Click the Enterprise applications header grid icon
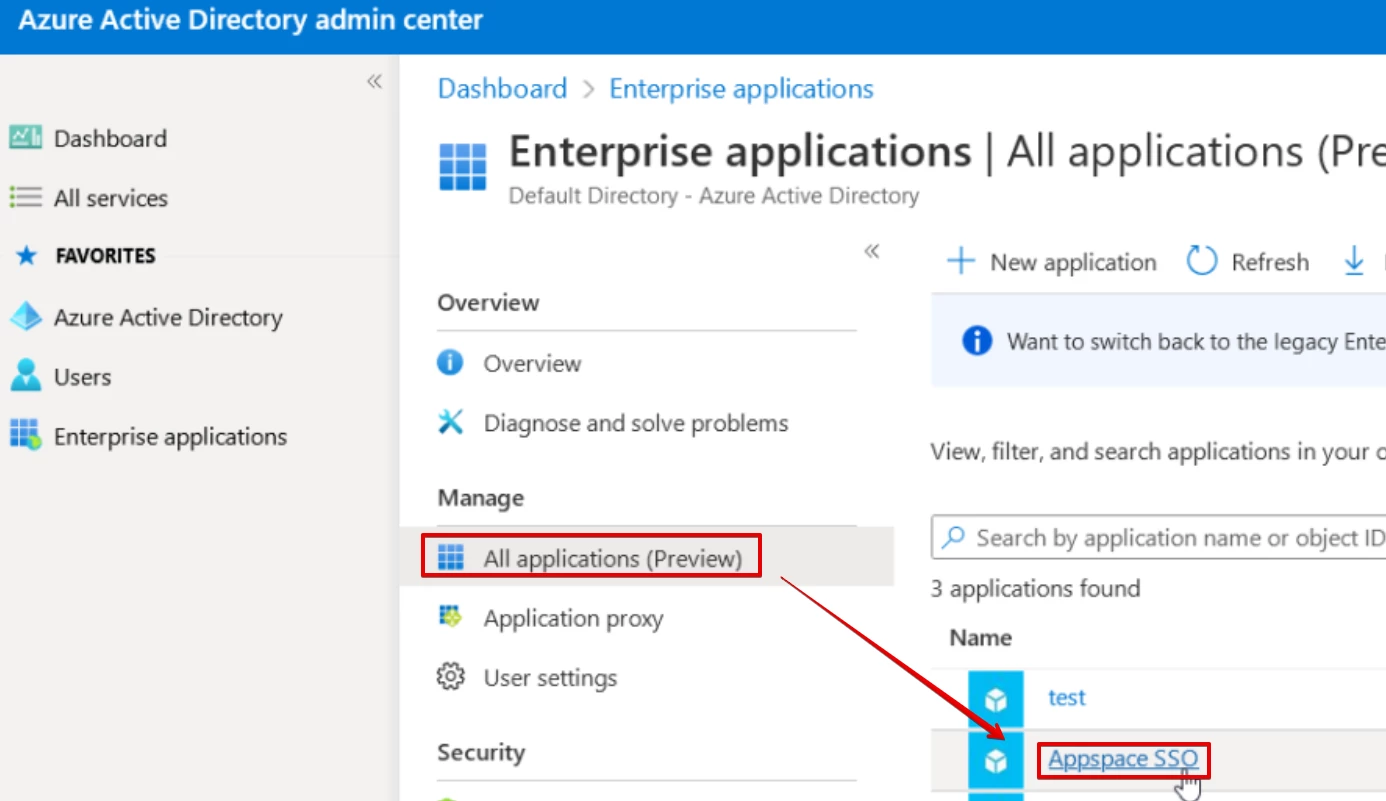Image resolution: width=1386 pixels, height=801 pixels. click(x=463, y=167)
